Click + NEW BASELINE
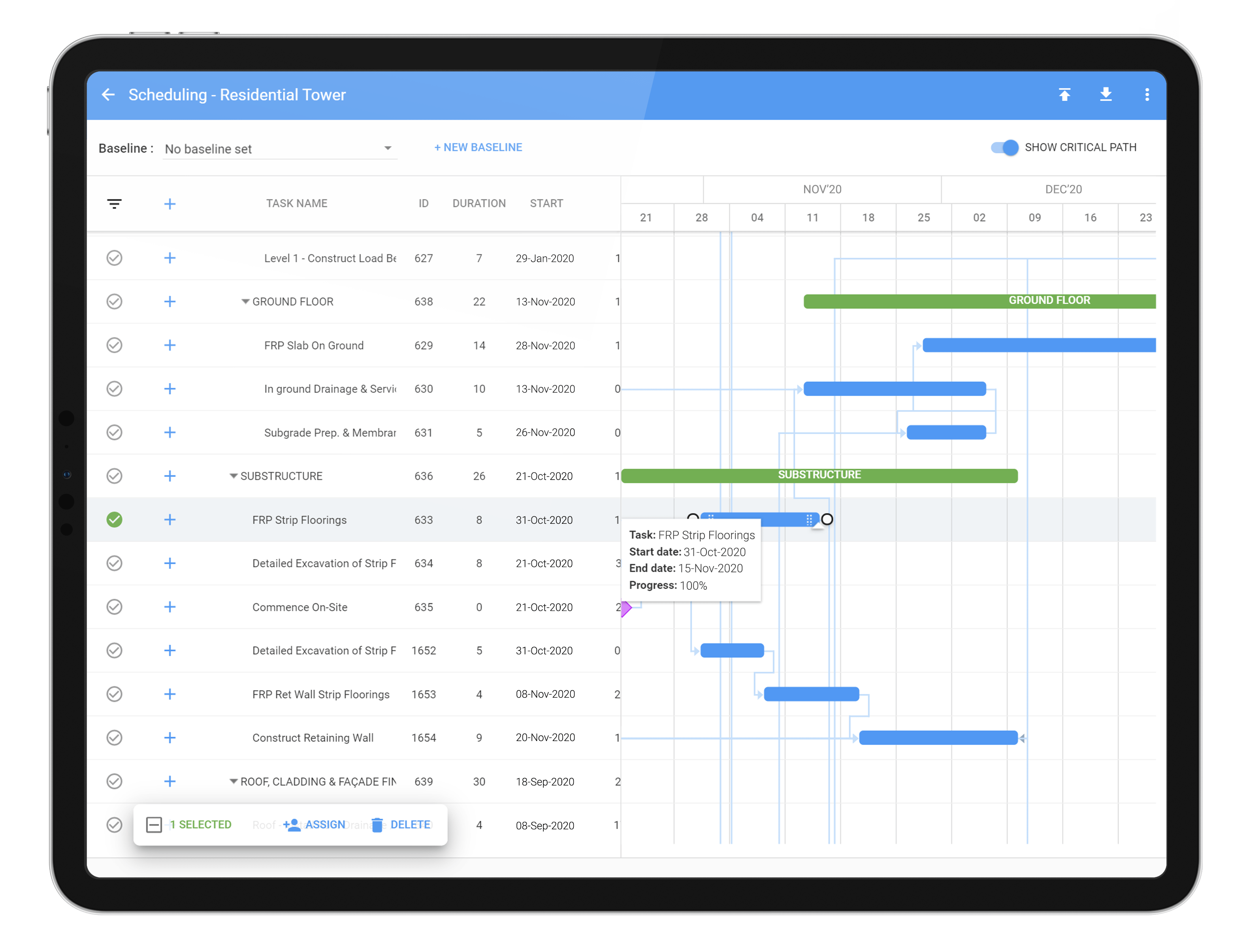The image size is (1247, 952). [478, 147]
